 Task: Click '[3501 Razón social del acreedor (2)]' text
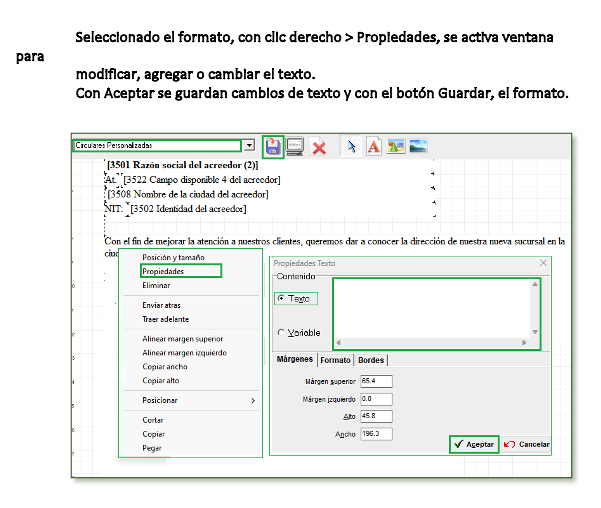(x=182, y=165)
